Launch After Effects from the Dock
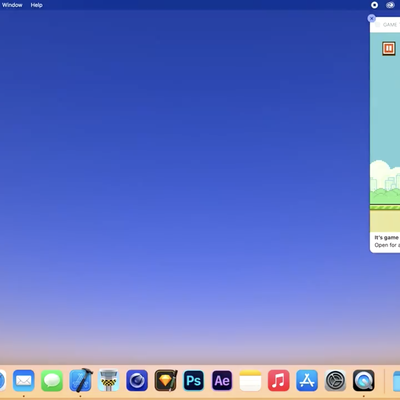Image resolution: width=400 pixels, height=400 pixels. pos(222,380)
